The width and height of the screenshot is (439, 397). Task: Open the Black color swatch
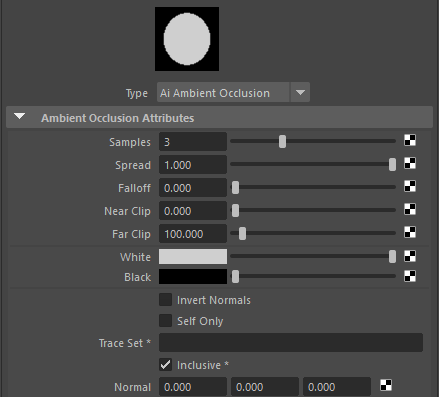click(x=193, y=277)
